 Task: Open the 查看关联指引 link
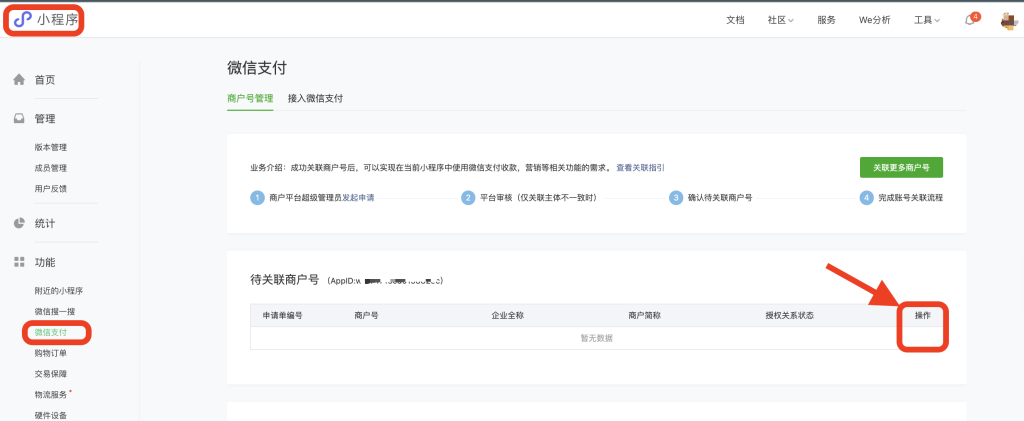(640, 168)
